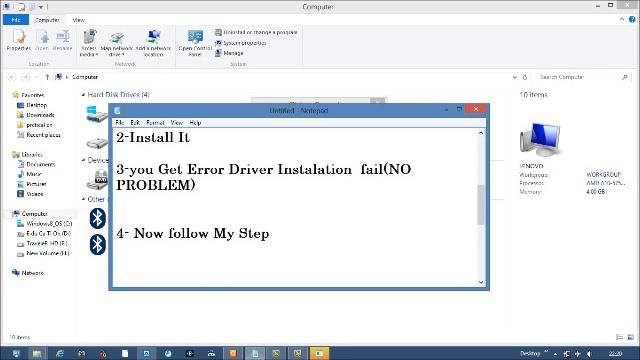Open Internet Explorer from taskbar

click(60, 353)
